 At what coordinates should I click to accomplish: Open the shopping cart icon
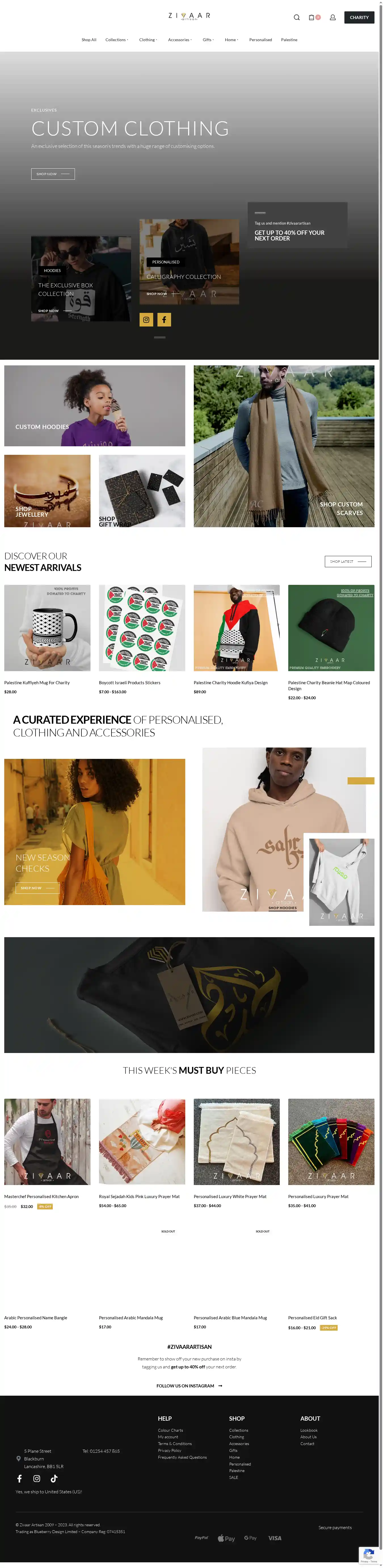311,18
